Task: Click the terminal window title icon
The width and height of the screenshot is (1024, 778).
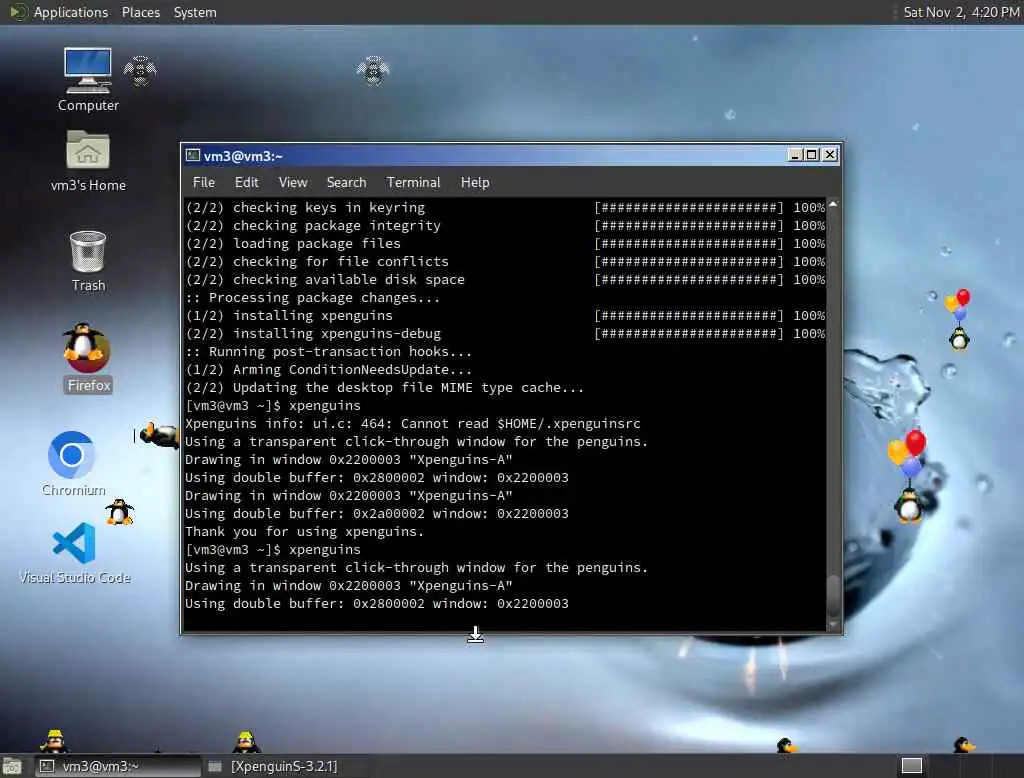Action: click(x=193, y=155)
